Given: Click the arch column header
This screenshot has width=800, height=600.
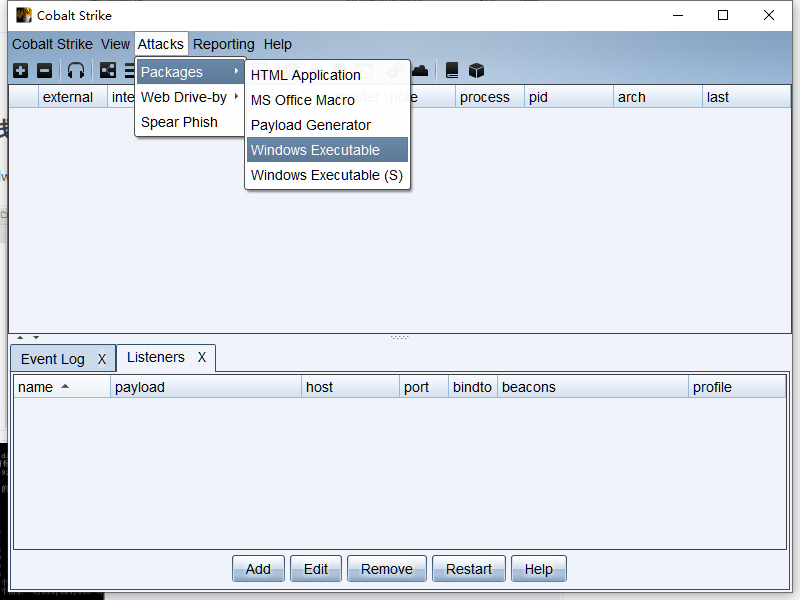Looking at the screenshot, I should click(658, 97).
